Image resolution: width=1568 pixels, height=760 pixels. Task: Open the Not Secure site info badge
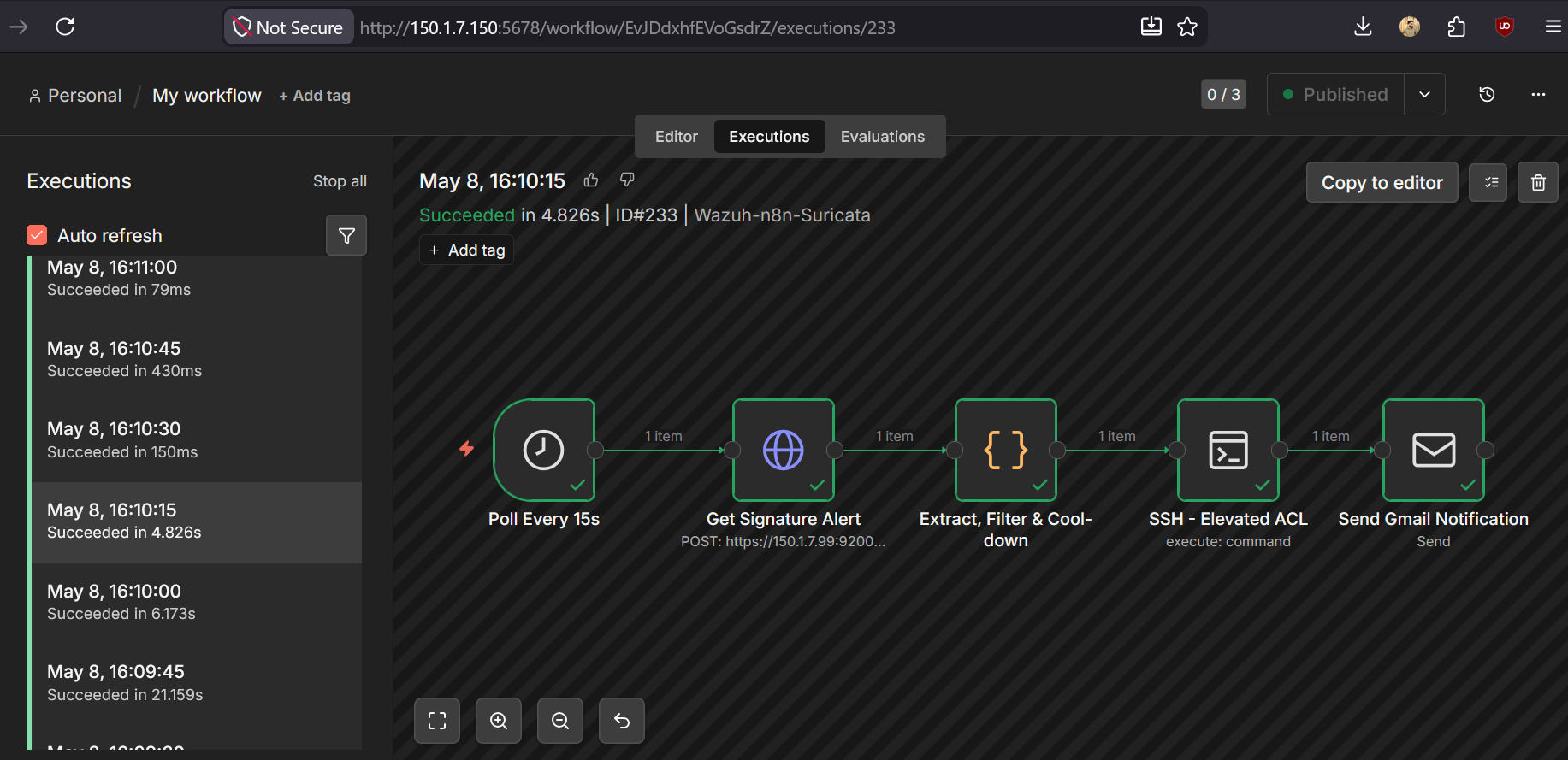[289, 27]
